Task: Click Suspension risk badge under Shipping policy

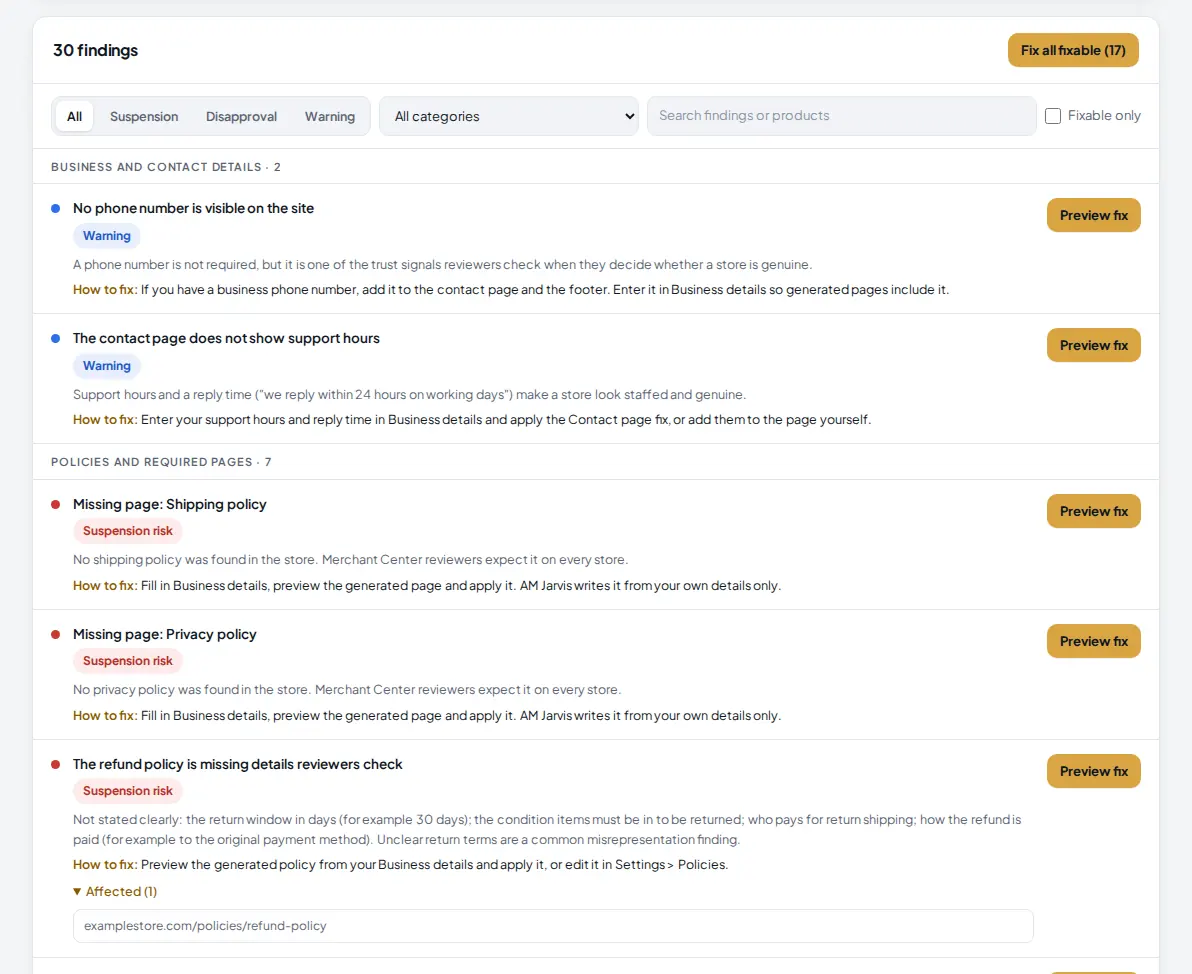Action: coord(128,531)
